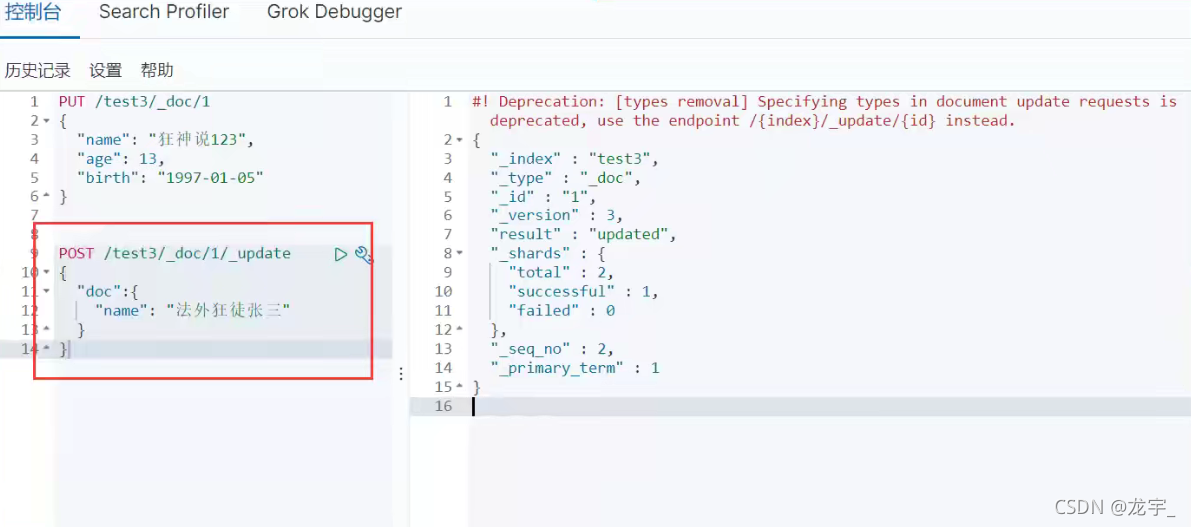Select the 控制台 tab

pos(33,12)
